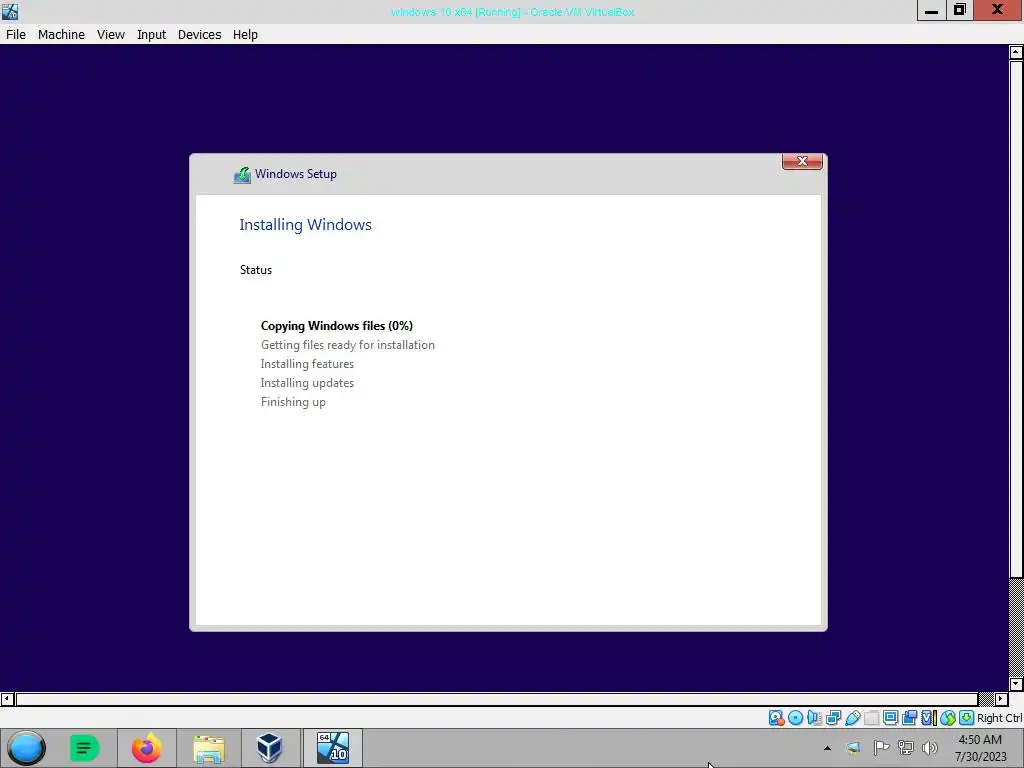Click the vertical scrollbar up arrow
1024x768 pixels.
(x=1016, y=52)
